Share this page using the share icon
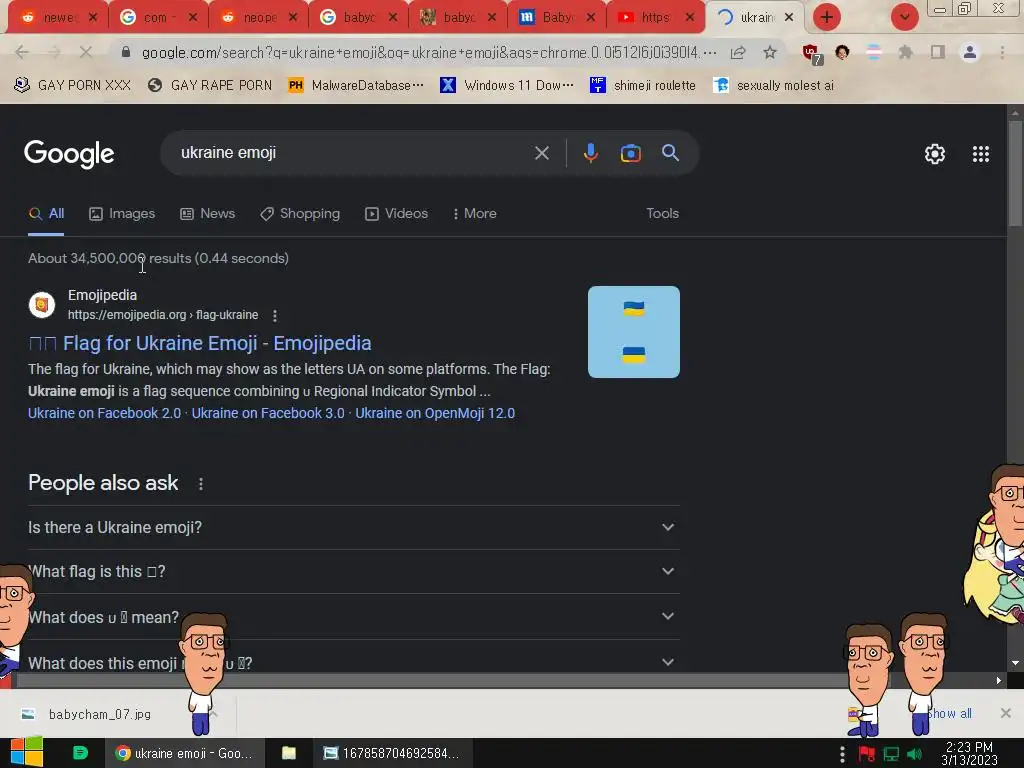 click(x=738, y=52)
